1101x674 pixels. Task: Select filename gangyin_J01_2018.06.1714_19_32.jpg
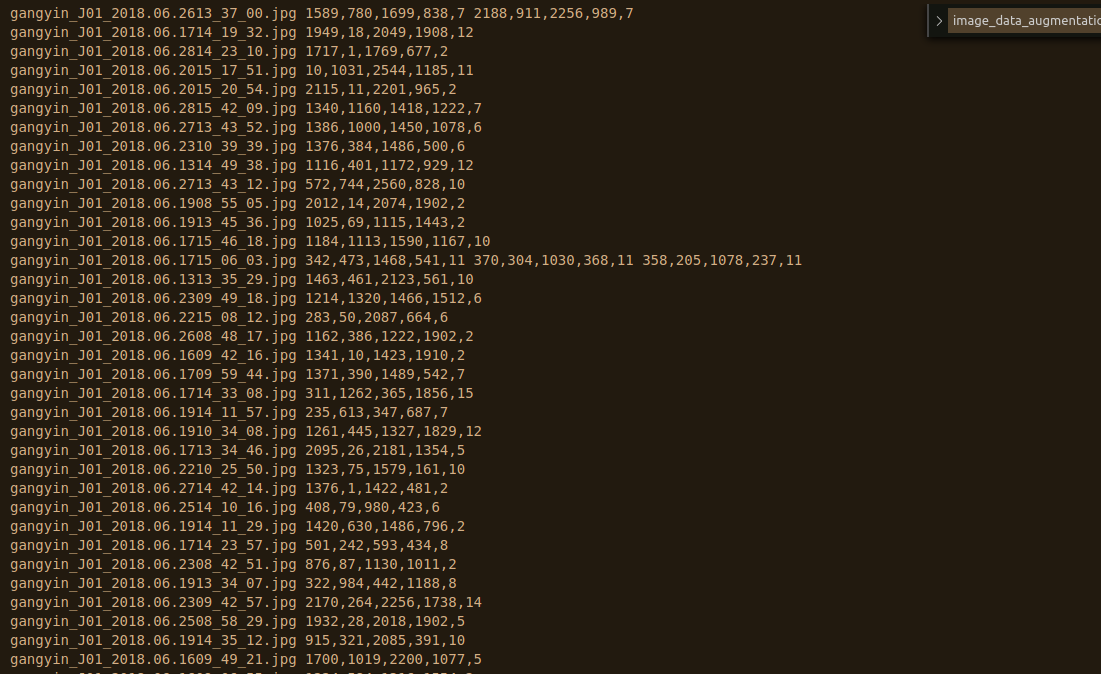(x=150, y=32)
